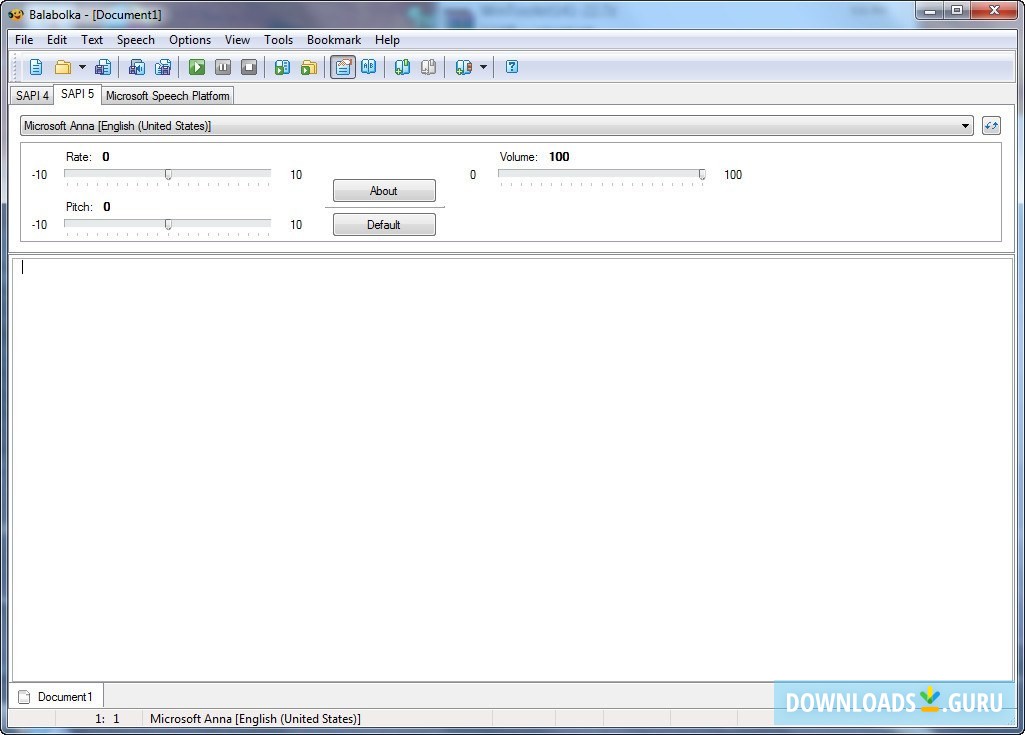The width and height of the screenshot is (1025, 735).
Task: Click the Balabolka app icon in the title bar
Action: click(x=16, y=14)
